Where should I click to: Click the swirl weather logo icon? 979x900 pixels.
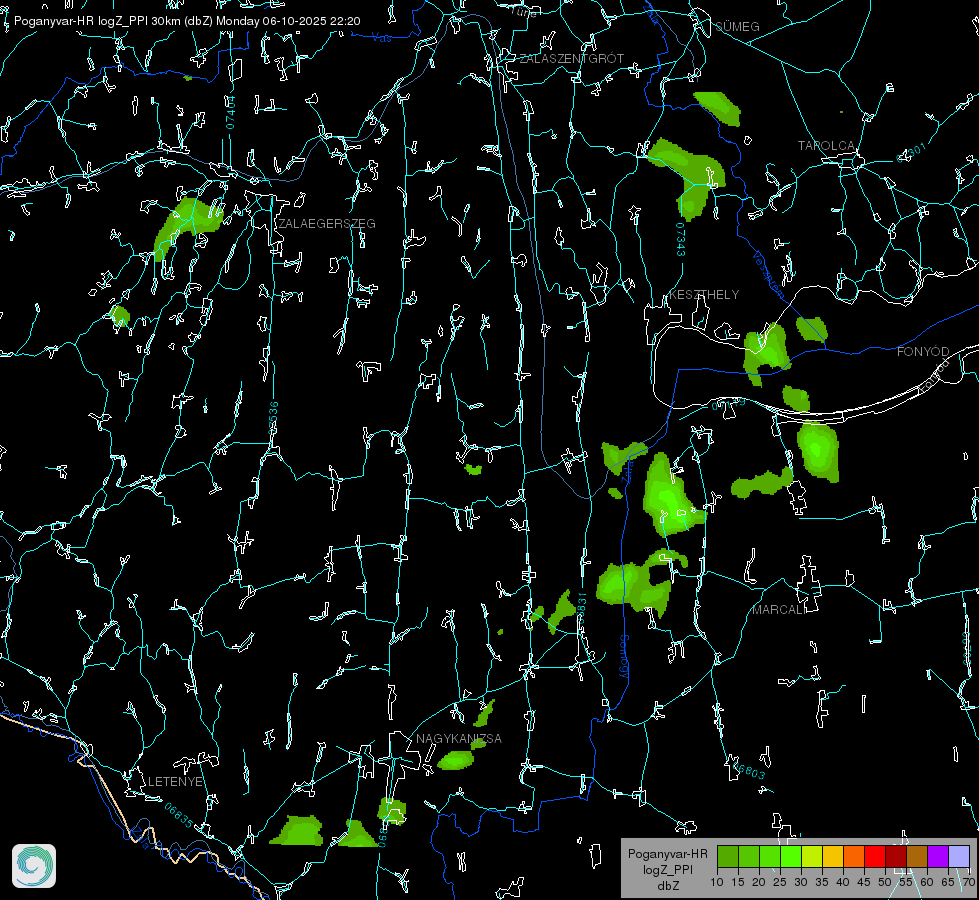34,866
